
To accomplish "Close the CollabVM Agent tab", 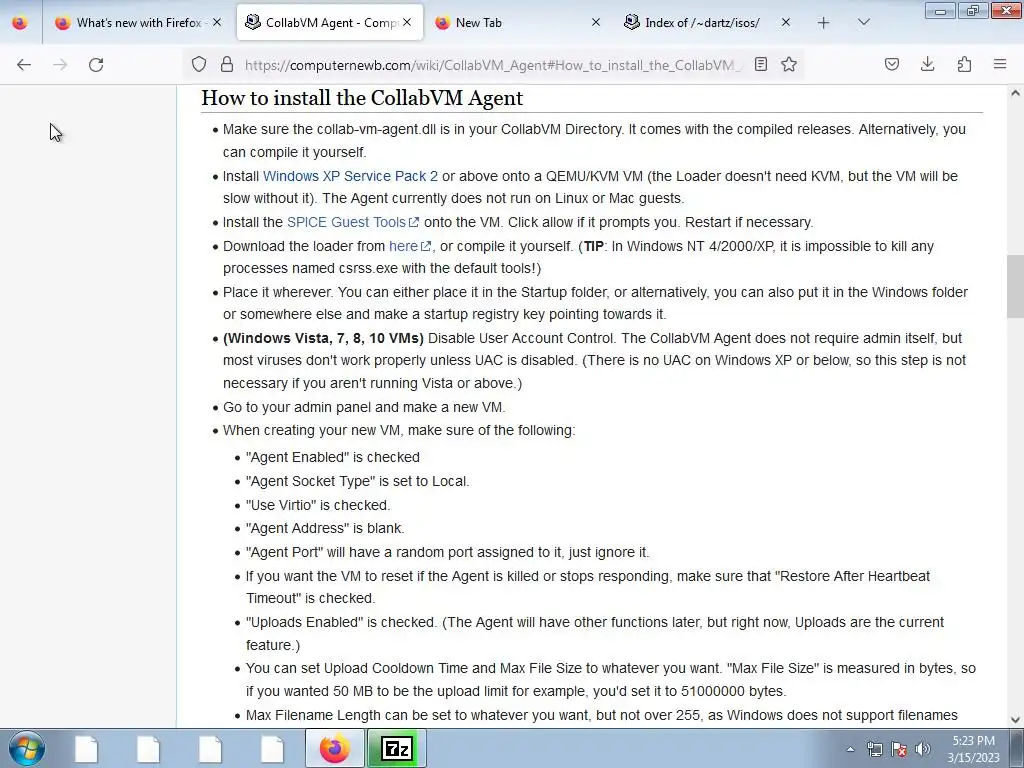I will pos(407,22).
